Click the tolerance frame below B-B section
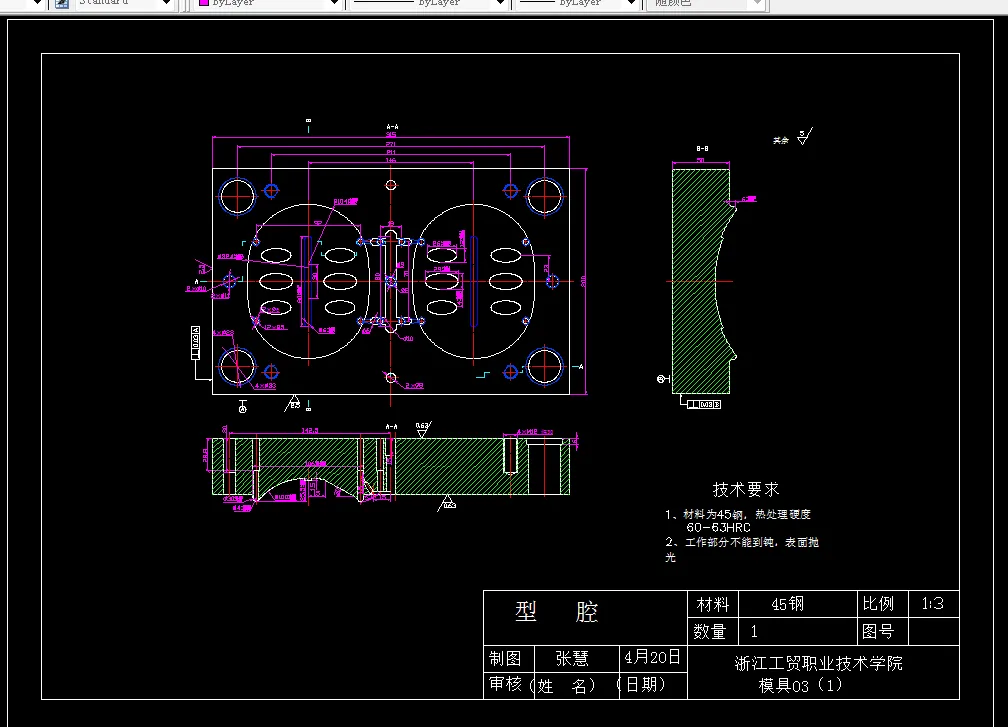This screenshot has height=727, width=1008. pos(704,404)
